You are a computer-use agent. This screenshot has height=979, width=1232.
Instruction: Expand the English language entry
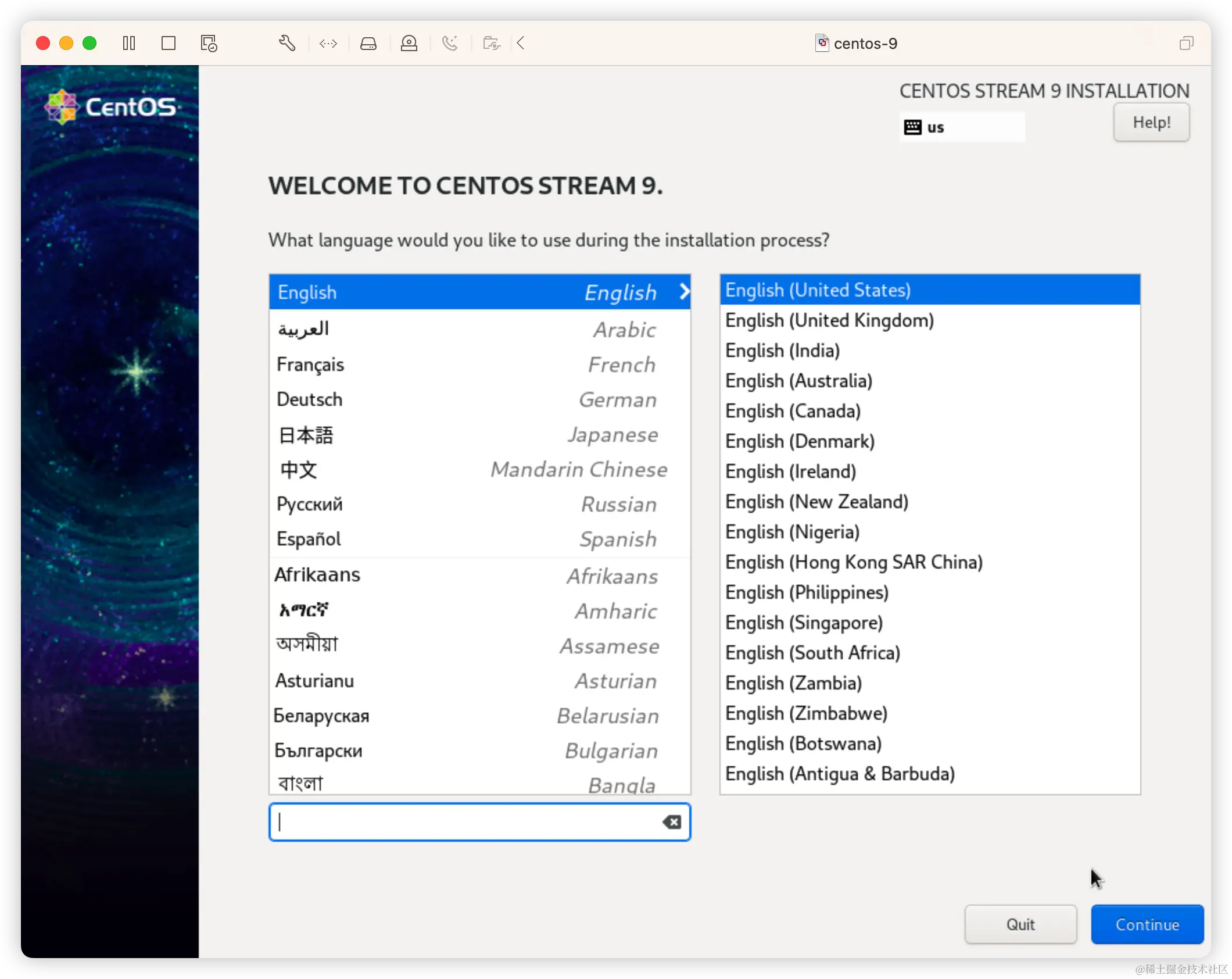(685, 292)
